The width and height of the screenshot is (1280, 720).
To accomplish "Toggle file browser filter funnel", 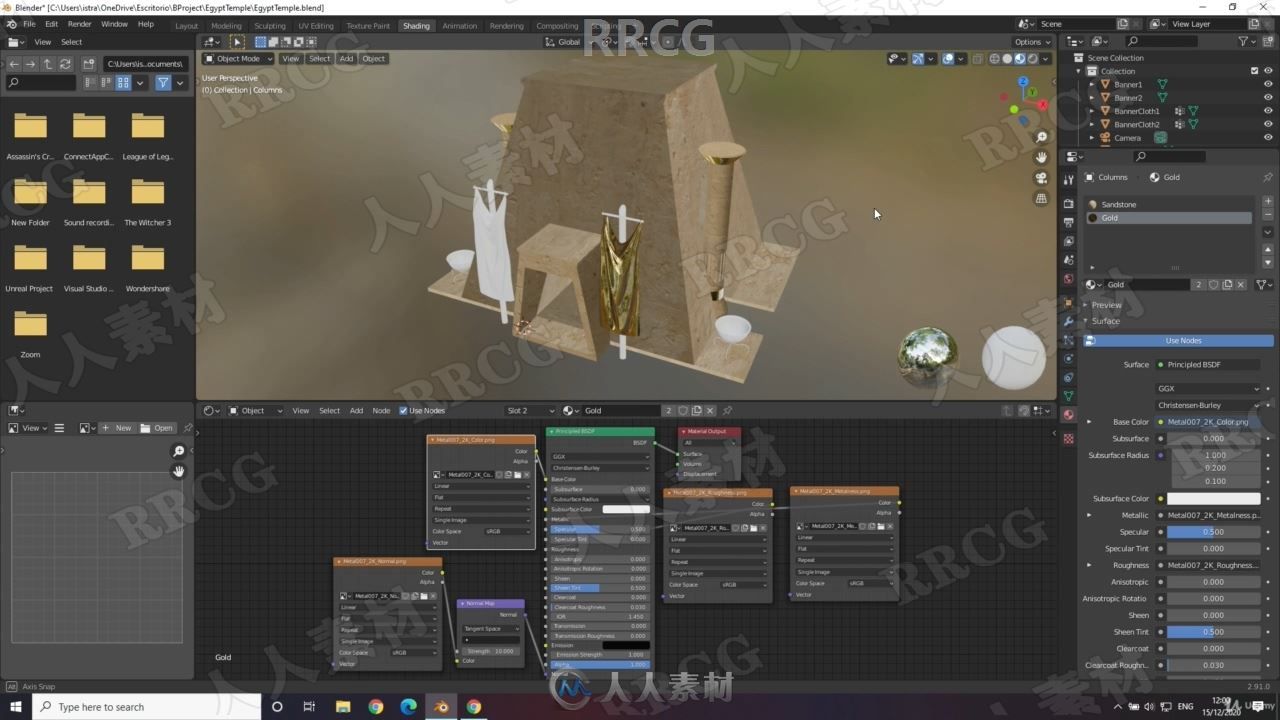I will pyautogui.click(x=163, y=83).
